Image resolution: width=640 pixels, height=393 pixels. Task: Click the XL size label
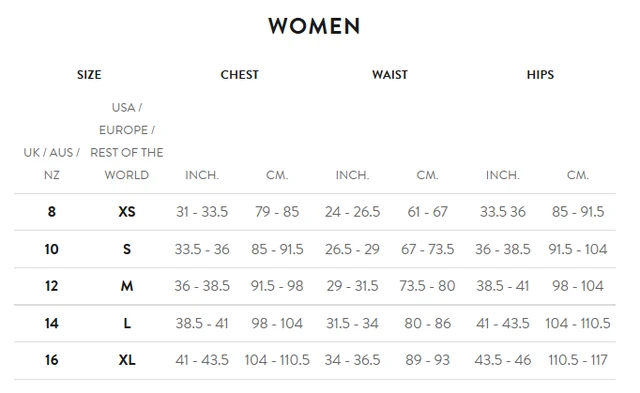127,360
